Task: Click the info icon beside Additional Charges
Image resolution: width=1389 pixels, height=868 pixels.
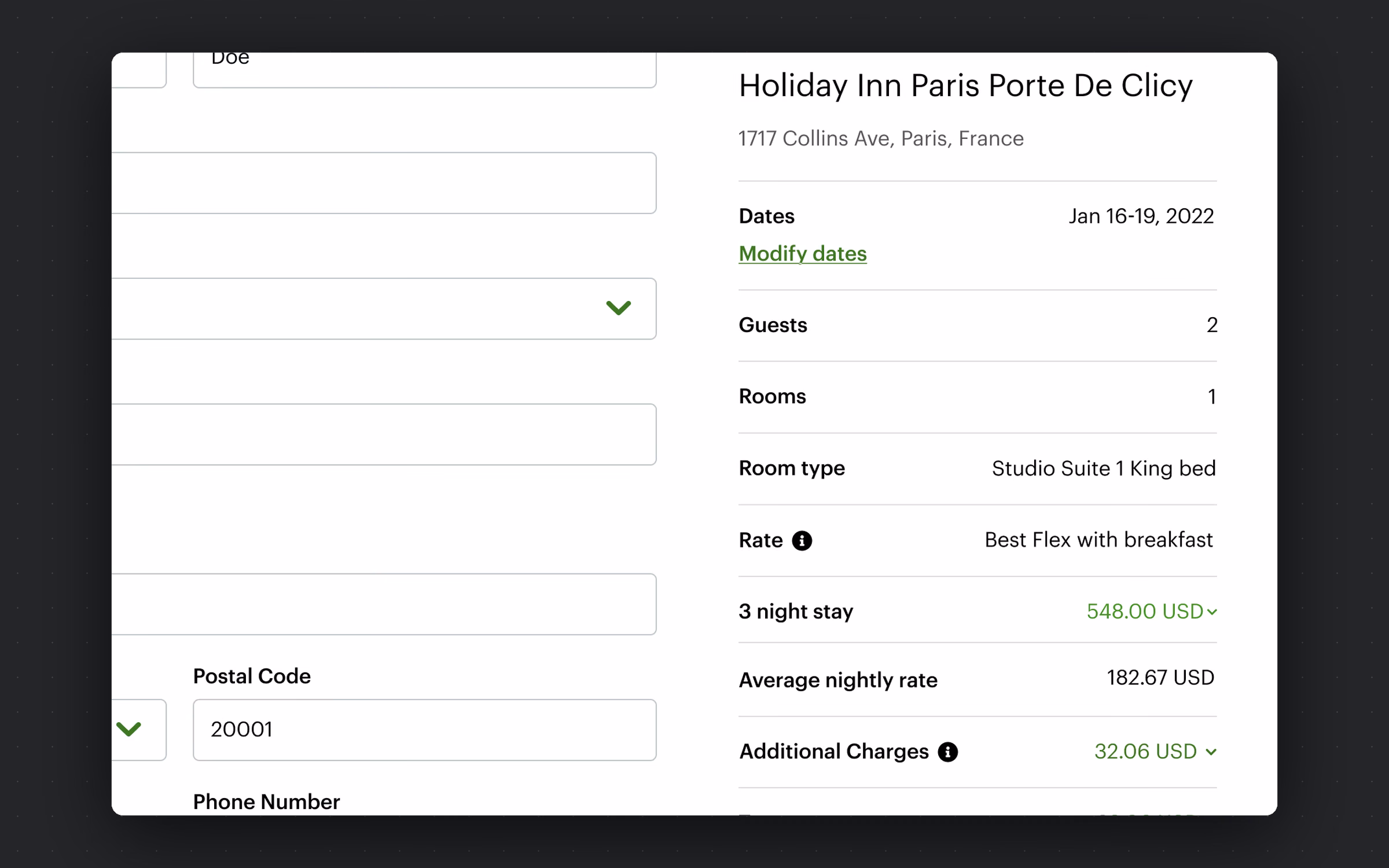Action: tap(947, 752)
